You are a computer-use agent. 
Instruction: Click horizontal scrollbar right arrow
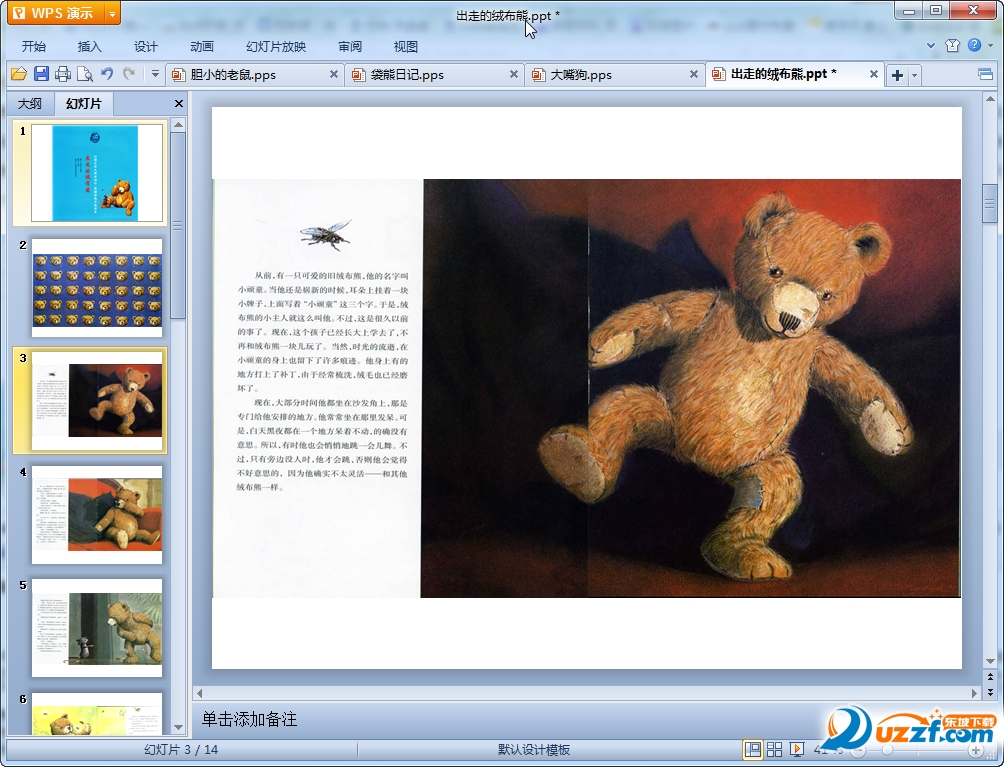click(975, 693)
